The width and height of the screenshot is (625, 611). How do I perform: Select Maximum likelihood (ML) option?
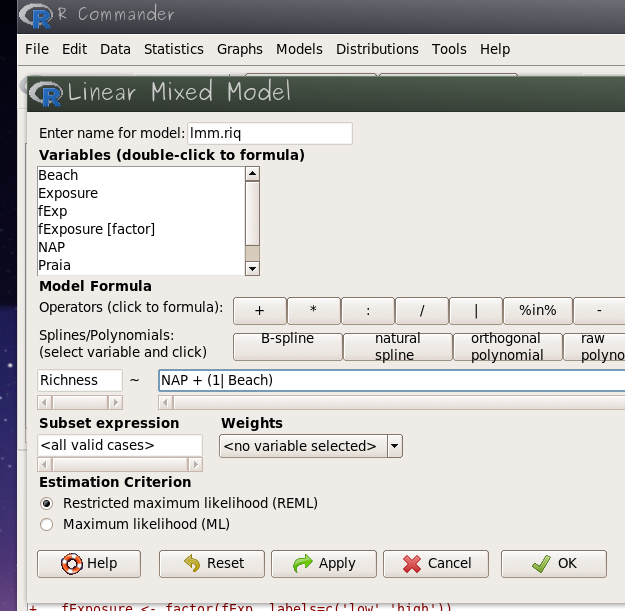[x=46, y=524]
